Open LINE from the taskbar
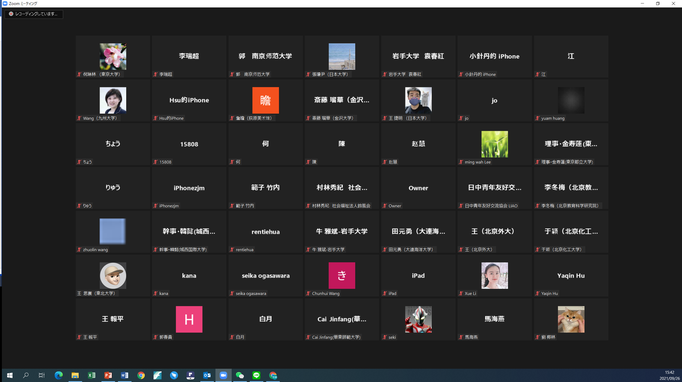Screen dimensions: 682x382 256,375
